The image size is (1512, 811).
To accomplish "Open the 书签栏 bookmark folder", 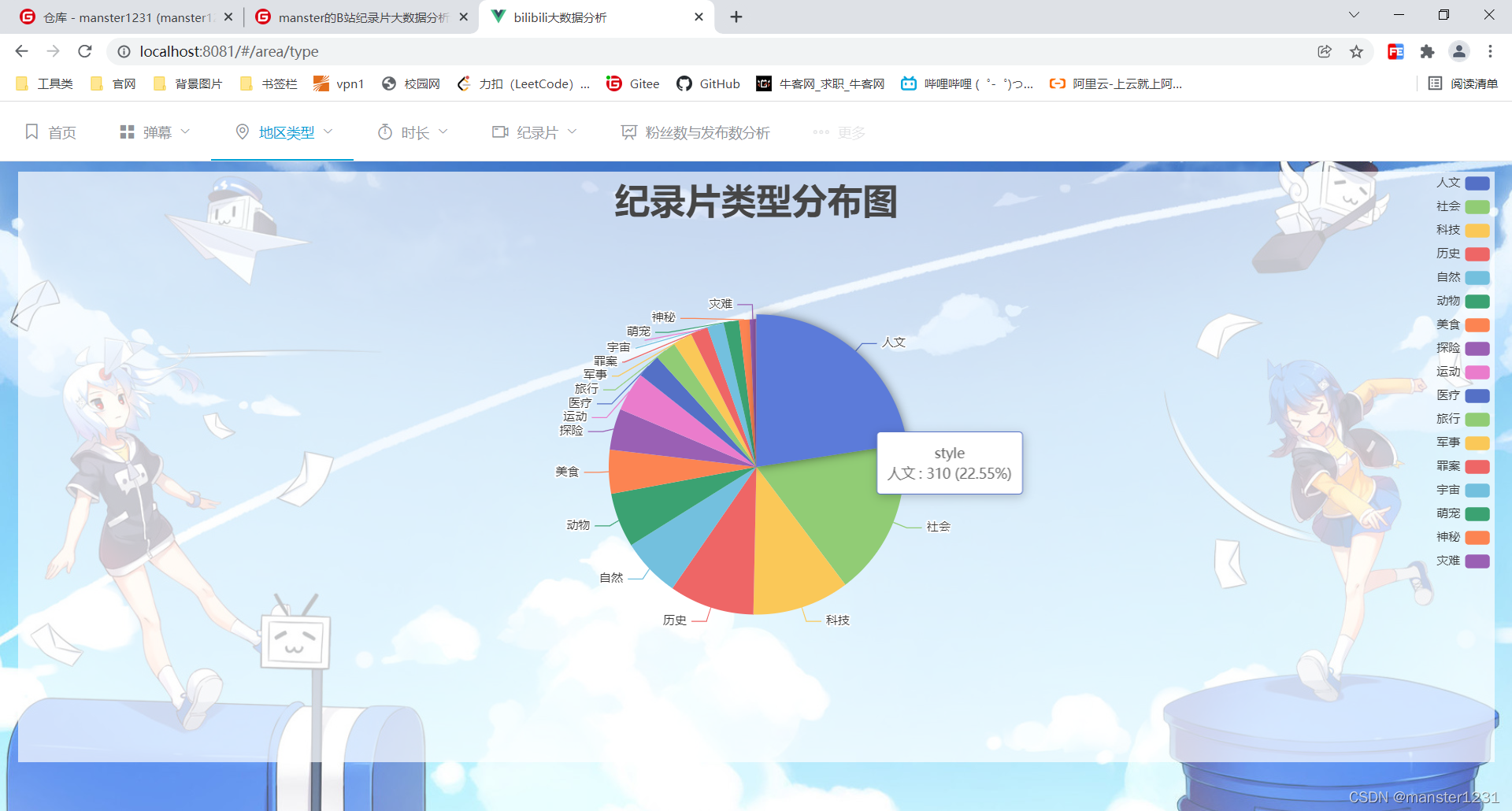I will click(269, 83).
